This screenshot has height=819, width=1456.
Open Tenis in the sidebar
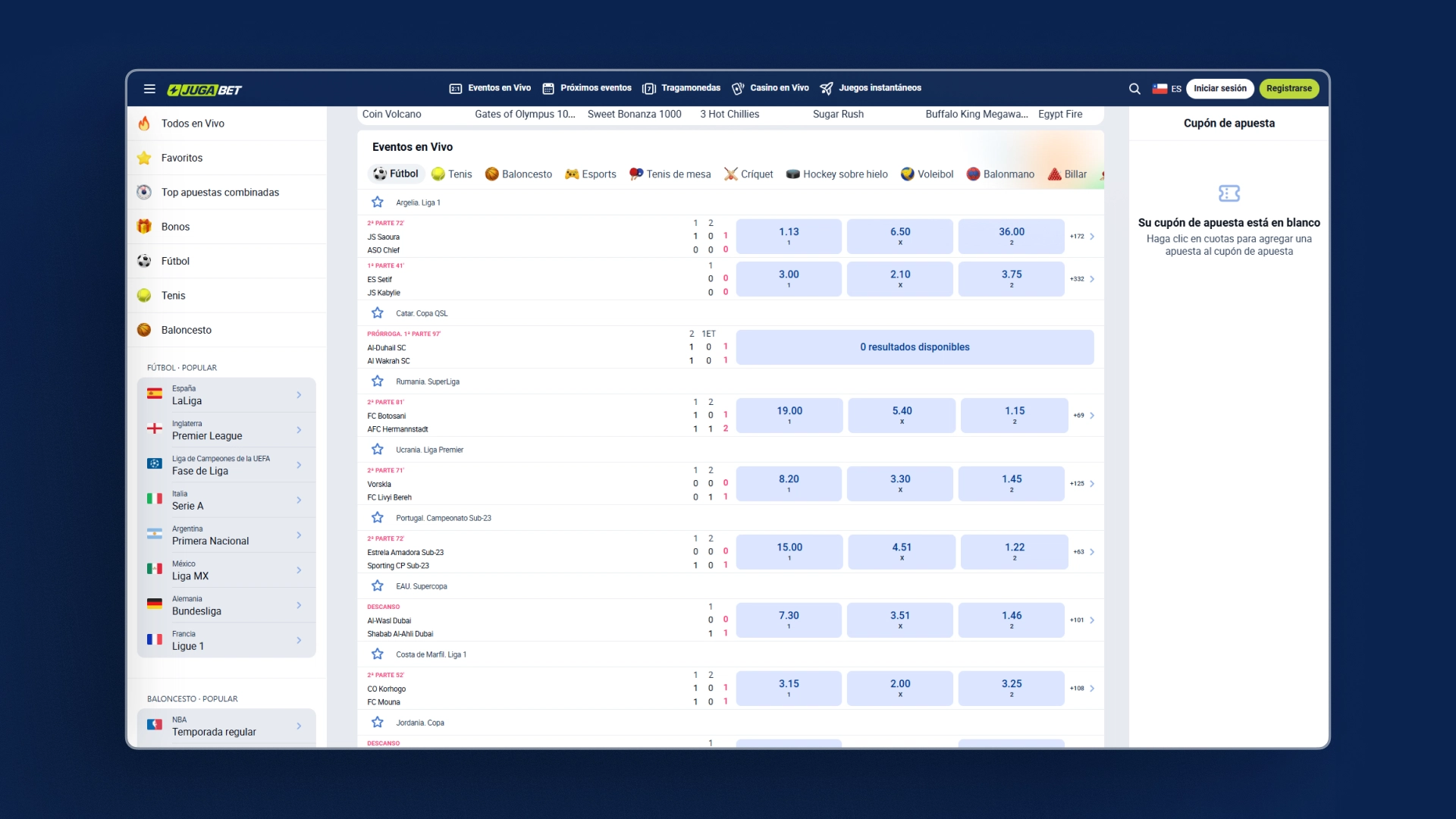click(227, 296)
